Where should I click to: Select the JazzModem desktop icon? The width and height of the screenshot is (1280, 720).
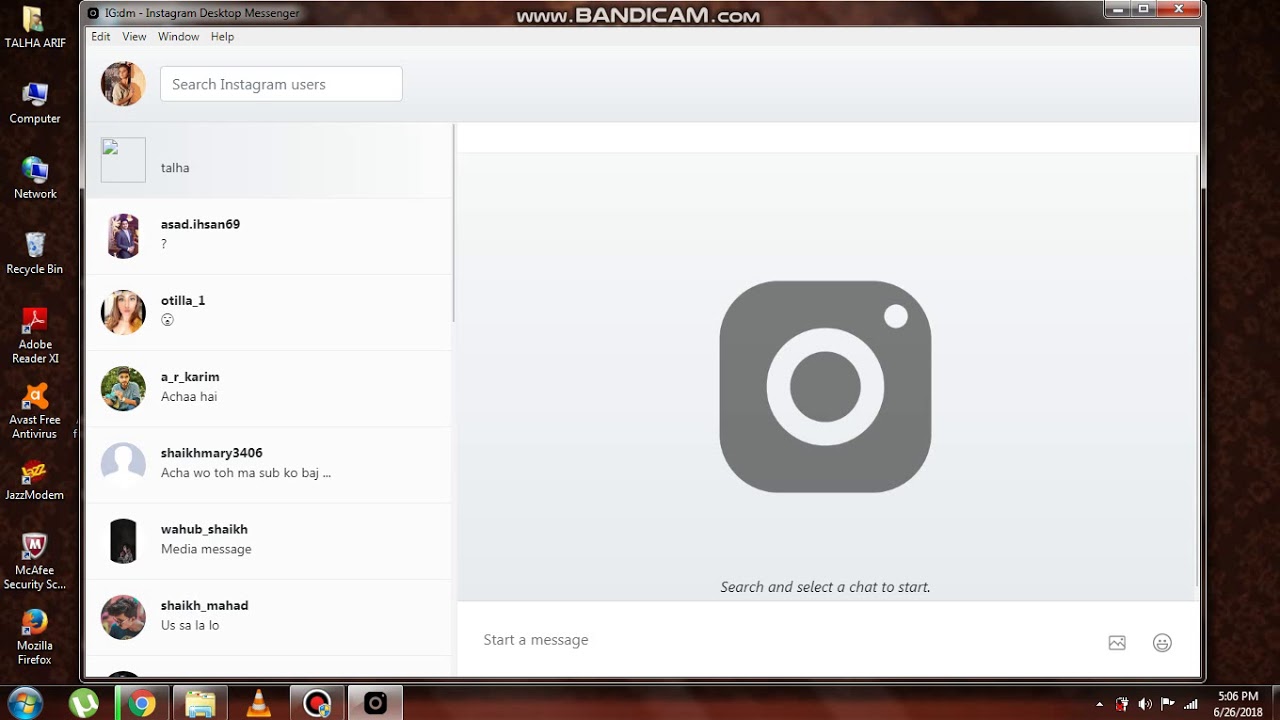(x=35, y=480)
